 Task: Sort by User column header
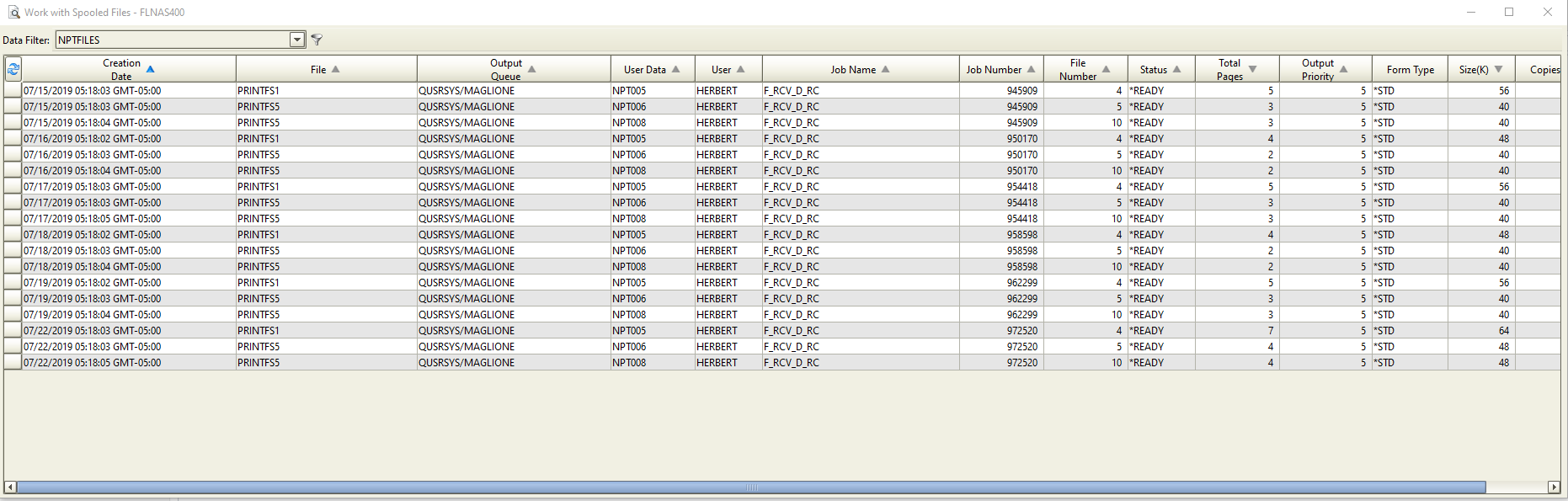(728, 69)
